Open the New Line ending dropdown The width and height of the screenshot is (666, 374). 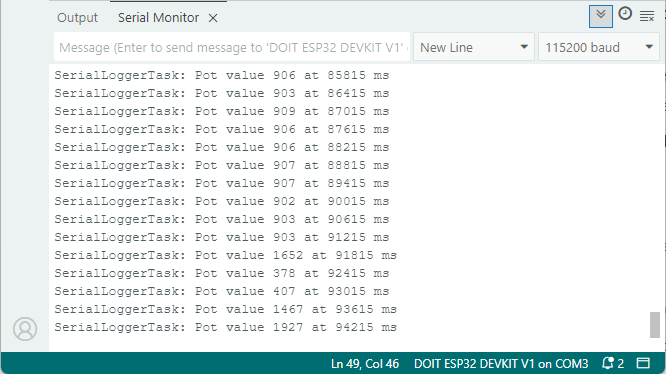coord(474,47)
